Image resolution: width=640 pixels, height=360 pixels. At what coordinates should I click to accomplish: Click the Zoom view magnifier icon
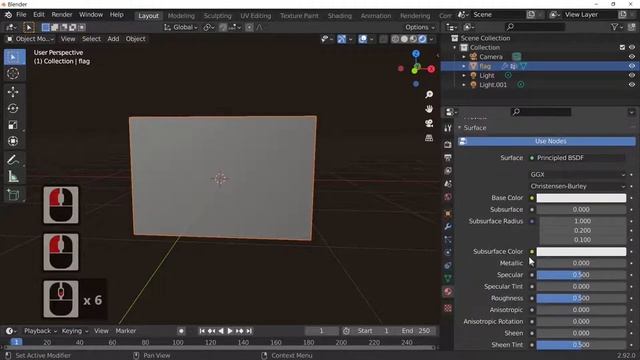point(429,95)
